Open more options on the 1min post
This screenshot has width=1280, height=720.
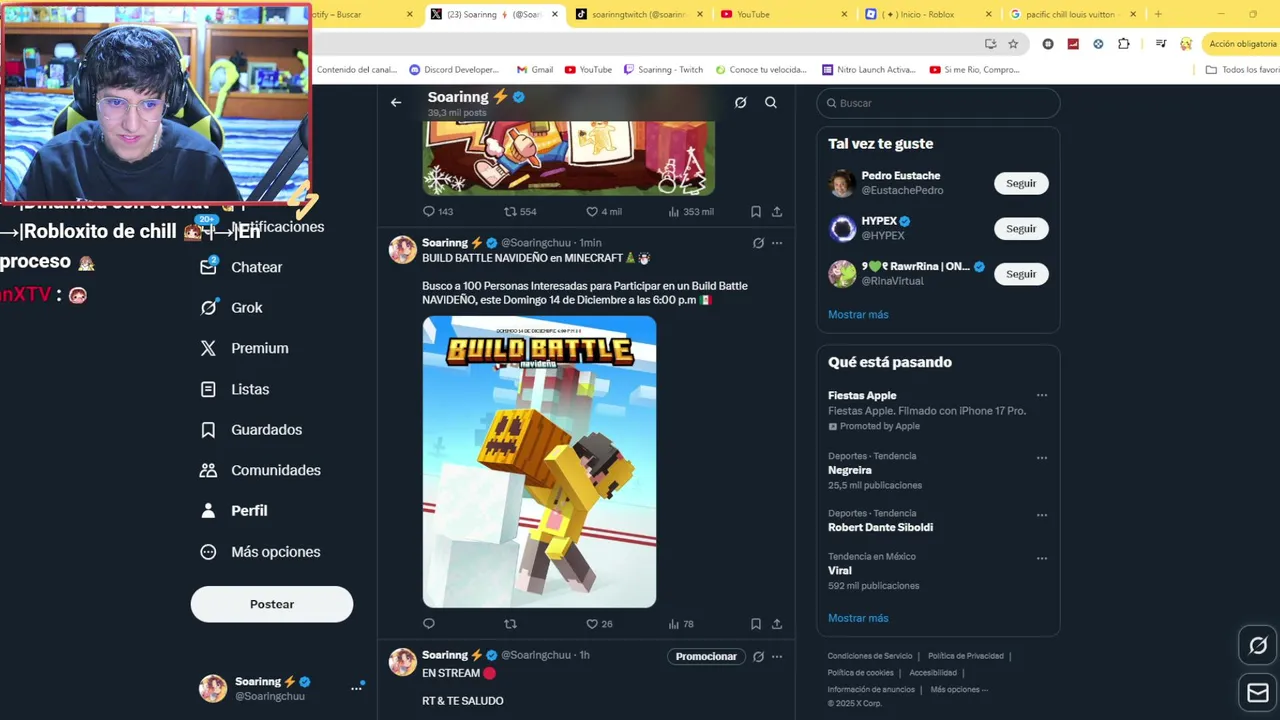click(x=777, y=243)
